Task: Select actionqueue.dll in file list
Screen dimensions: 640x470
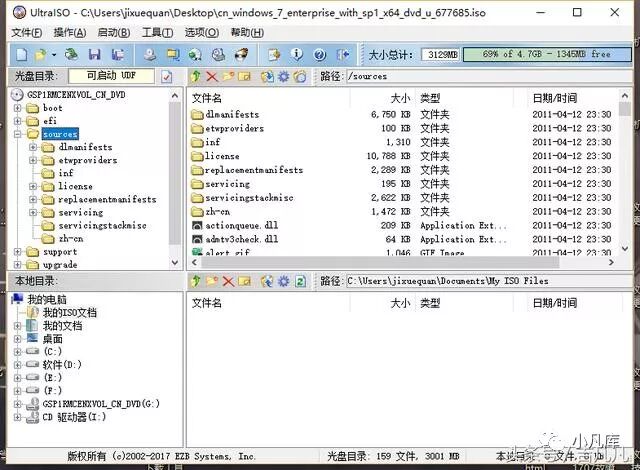Action: pyautogui.click(x=242, y=226)
